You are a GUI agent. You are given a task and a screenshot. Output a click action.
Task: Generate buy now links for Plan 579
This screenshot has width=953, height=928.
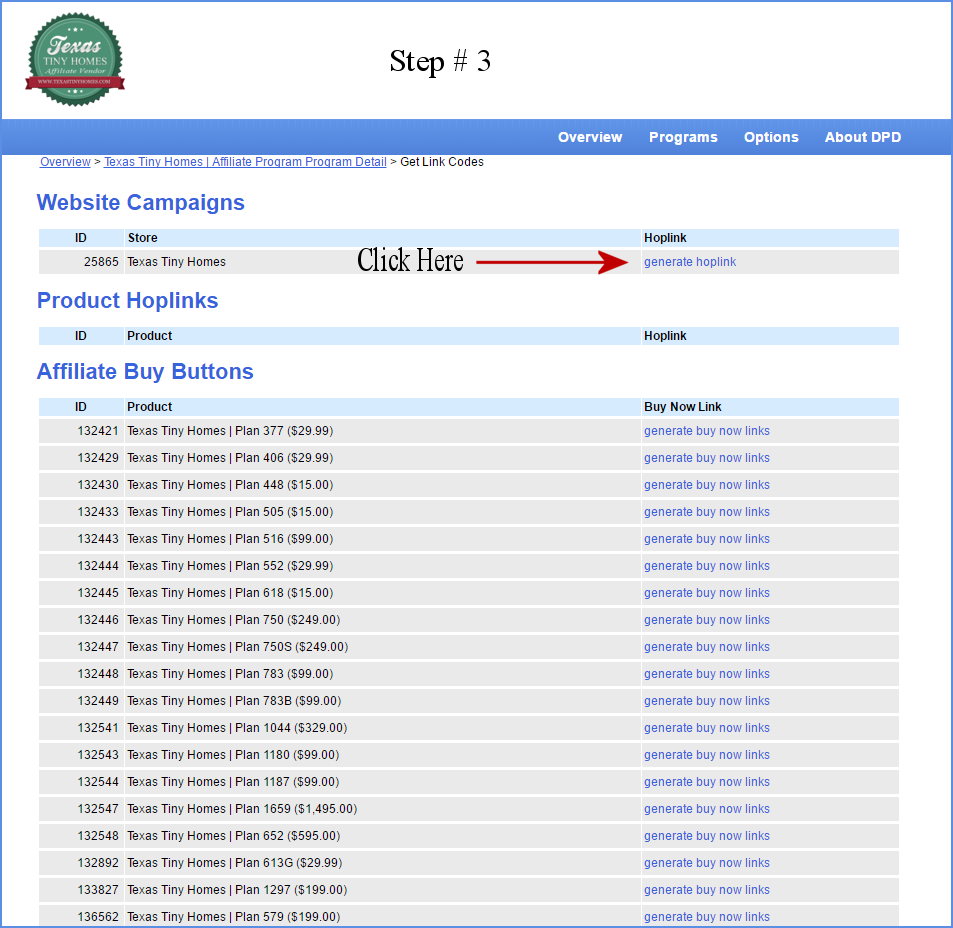[707, 917]
